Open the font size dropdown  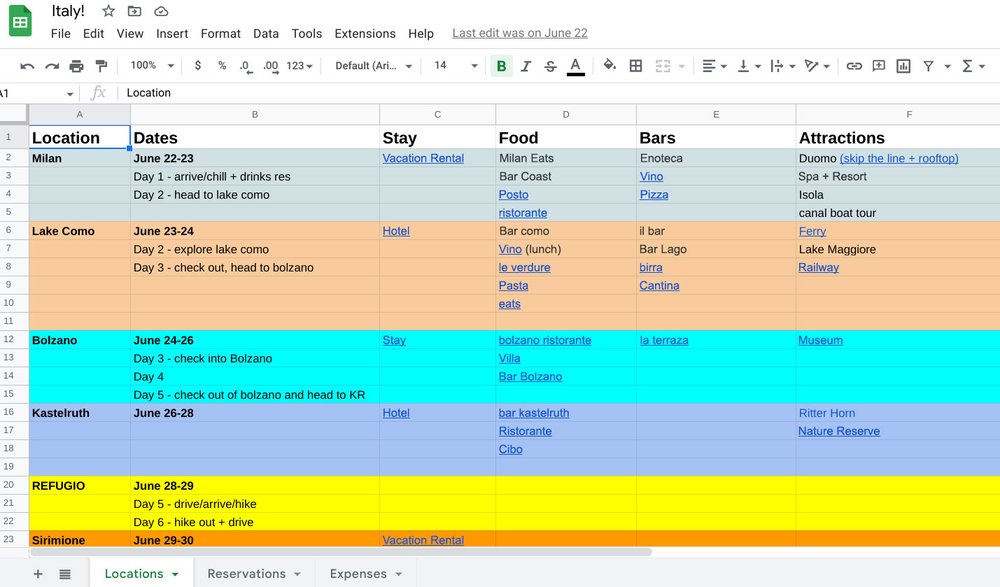coord(455,65)
